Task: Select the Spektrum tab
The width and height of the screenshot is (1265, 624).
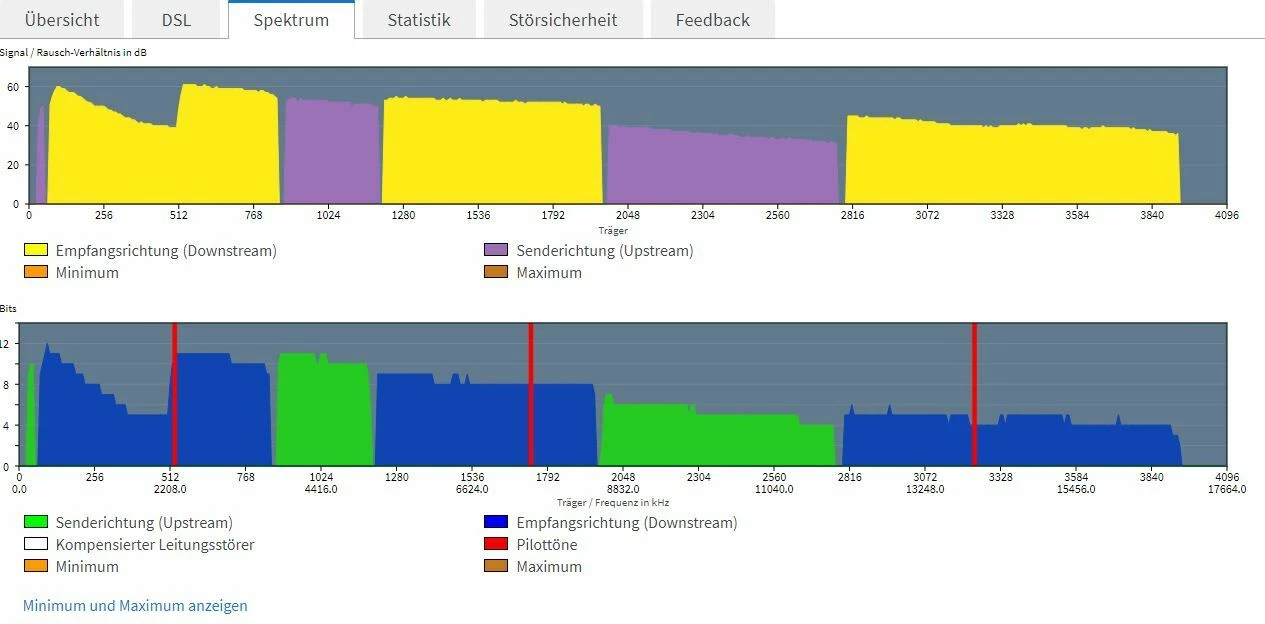Action: (x=291, y=20)
